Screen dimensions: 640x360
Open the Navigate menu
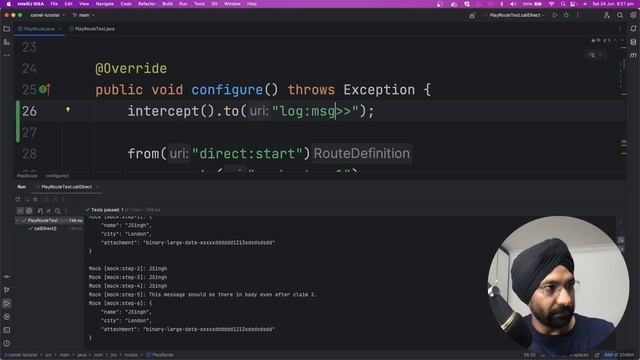coord(104,4)
